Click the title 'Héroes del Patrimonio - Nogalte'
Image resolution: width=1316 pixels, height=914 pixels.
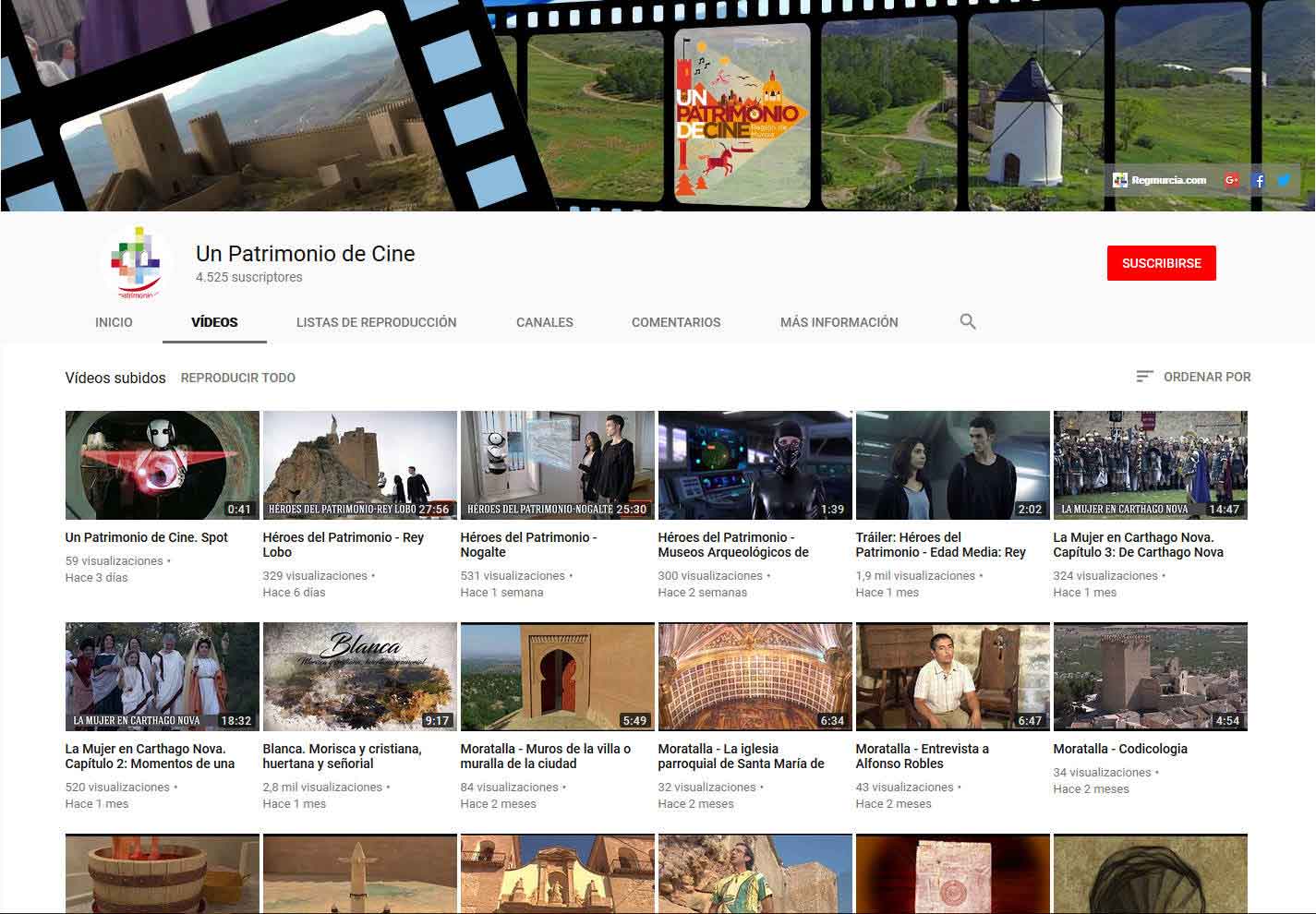pyautogui.click(x=529, y=545)
